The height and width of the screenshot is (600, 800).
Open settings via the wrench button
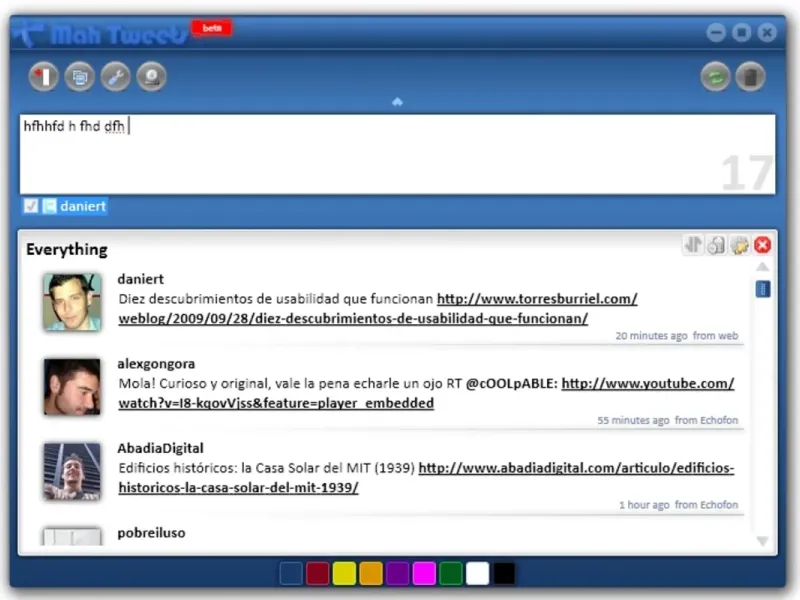tap(115, 77)
